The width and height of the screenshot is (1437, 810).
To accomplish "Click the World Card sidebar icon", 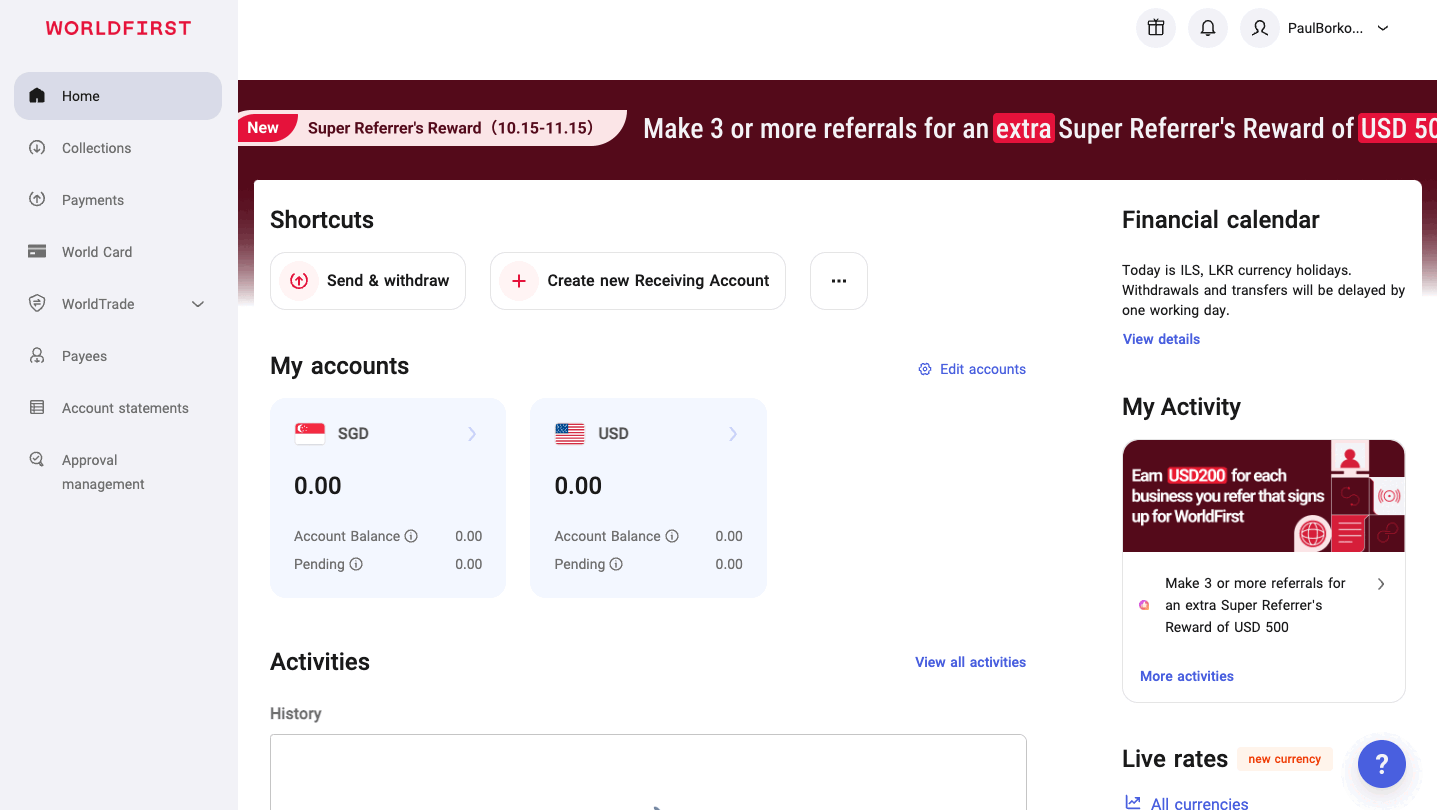I will pyautogui.click(x=37, y=252).
